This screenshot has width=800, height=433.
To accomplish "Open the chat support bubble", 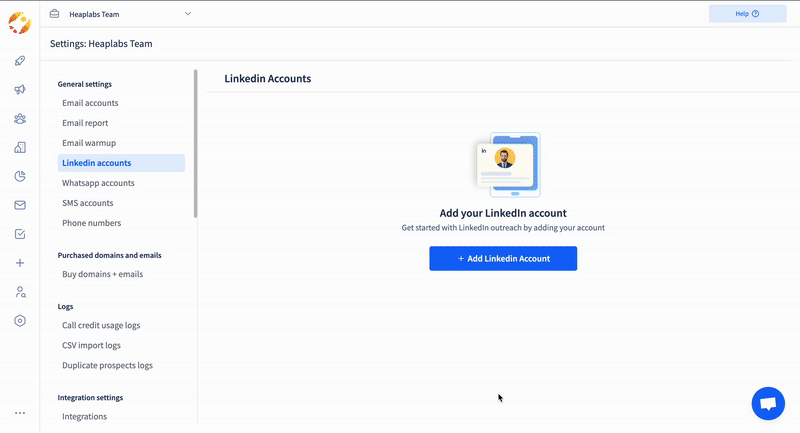I will 768,403.
